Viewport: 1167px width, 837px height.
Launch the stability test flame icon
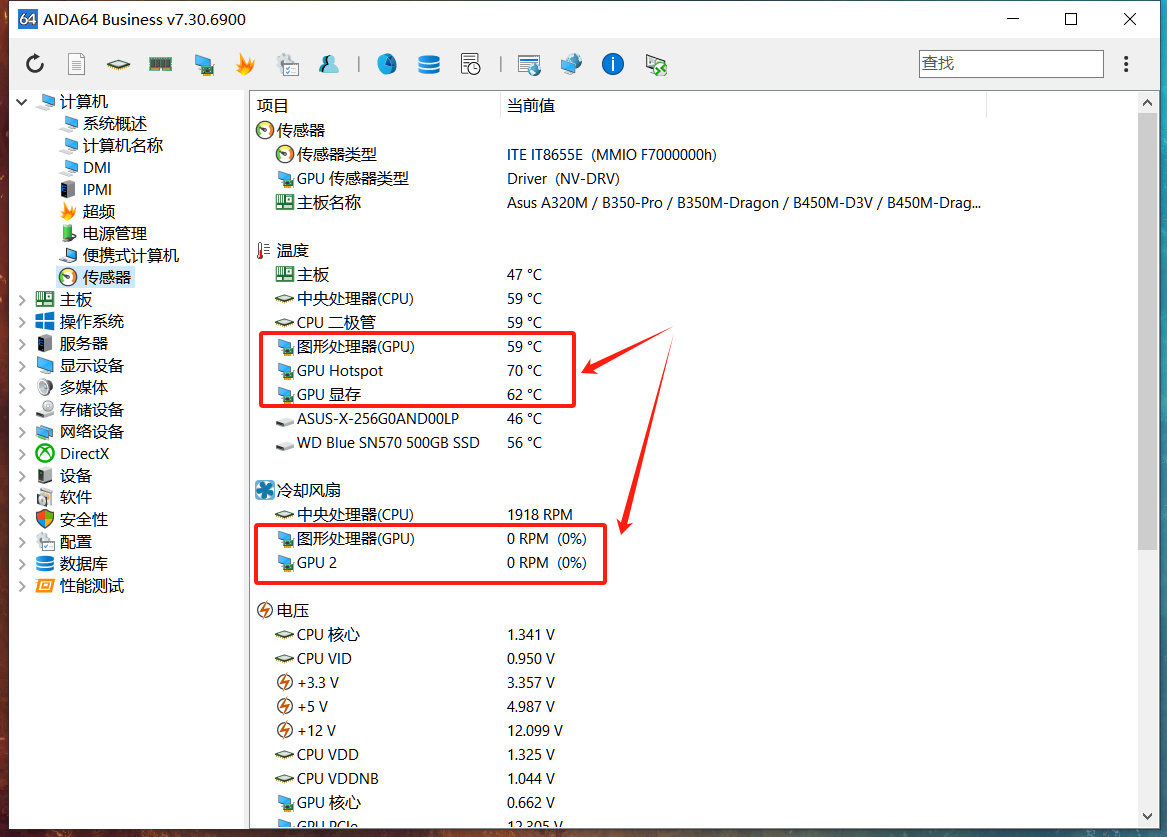click(x=245, y=64)
